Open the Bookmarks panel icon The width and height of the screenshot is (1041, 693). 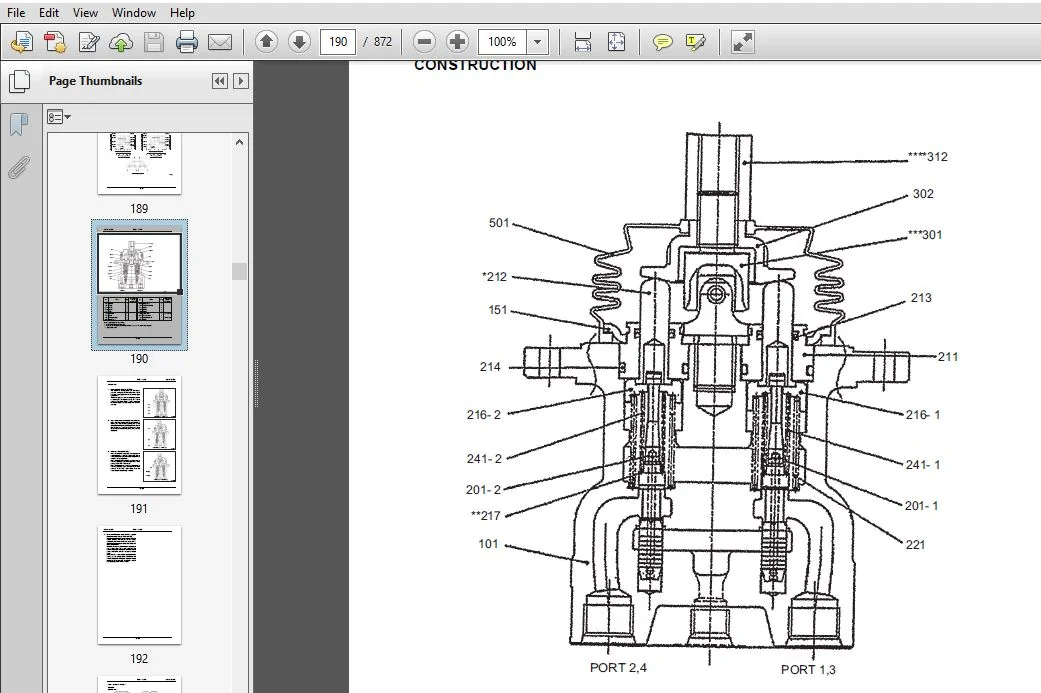tap(19, 124)
